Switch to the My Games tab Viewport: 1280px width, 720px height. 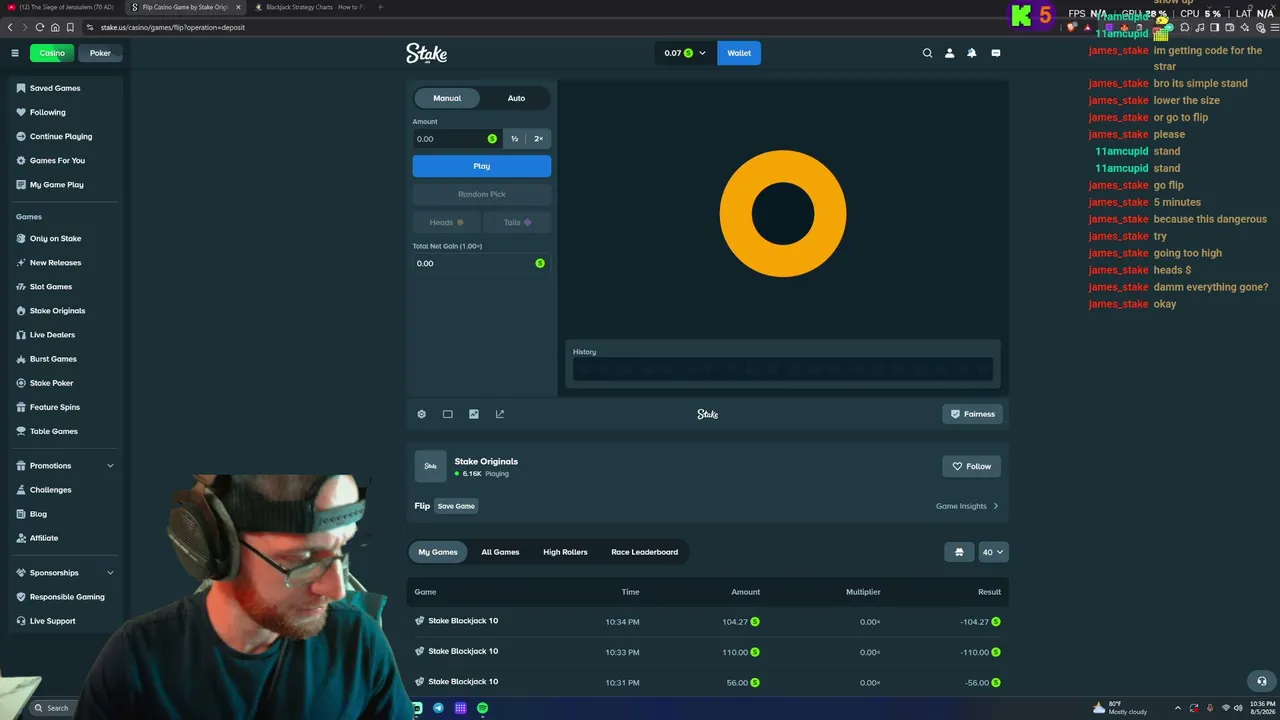click(438, 552)
